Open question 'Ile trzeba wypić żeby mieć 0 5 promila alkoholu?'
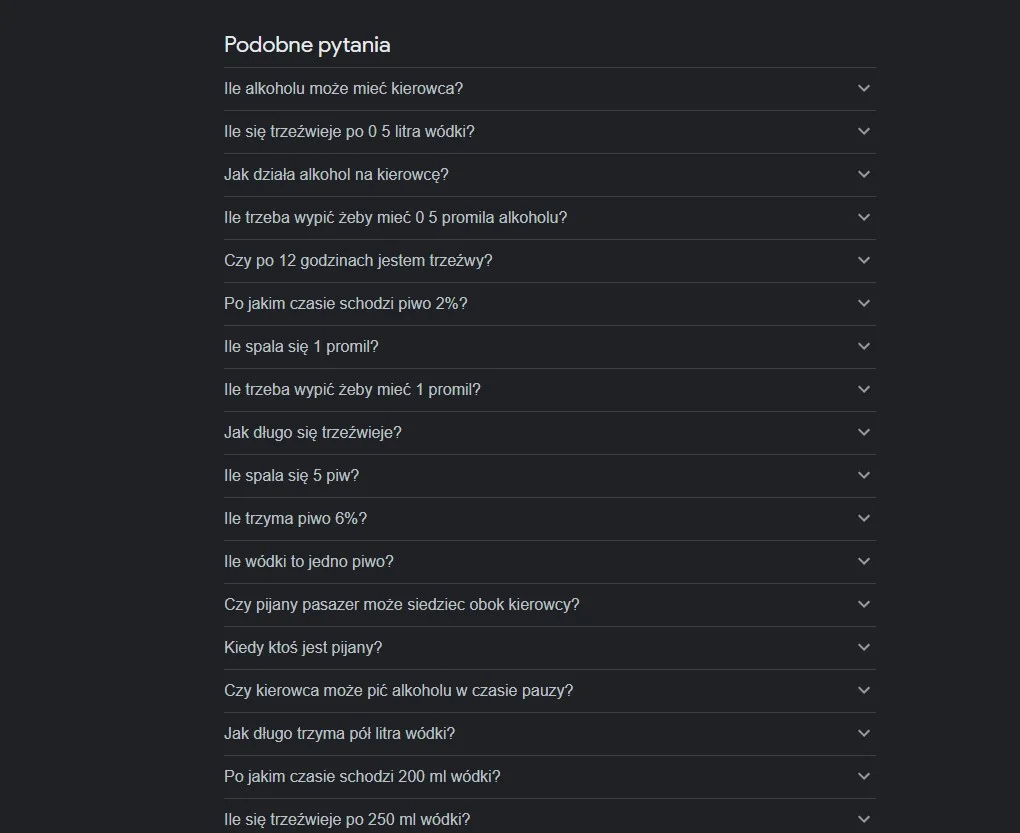This screenshot has width=1020, height=833. pyautogui.click(x=550, y=218)
